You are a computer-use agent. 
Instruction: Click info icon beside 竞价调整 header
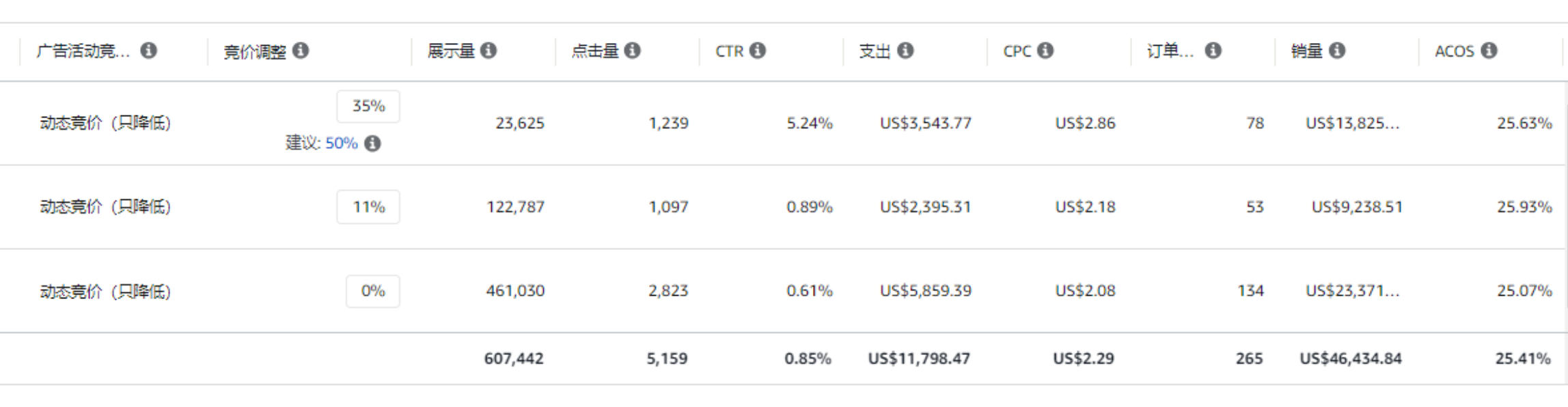click(x=301, y=51)
